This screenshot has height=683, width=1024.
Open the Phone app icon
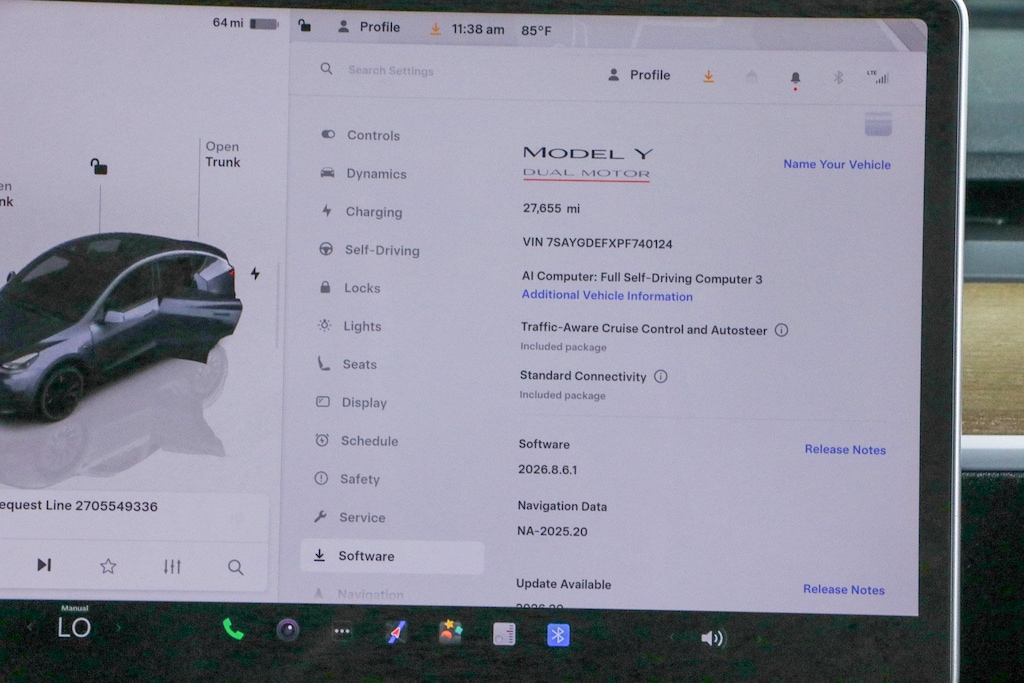(233, 629)
